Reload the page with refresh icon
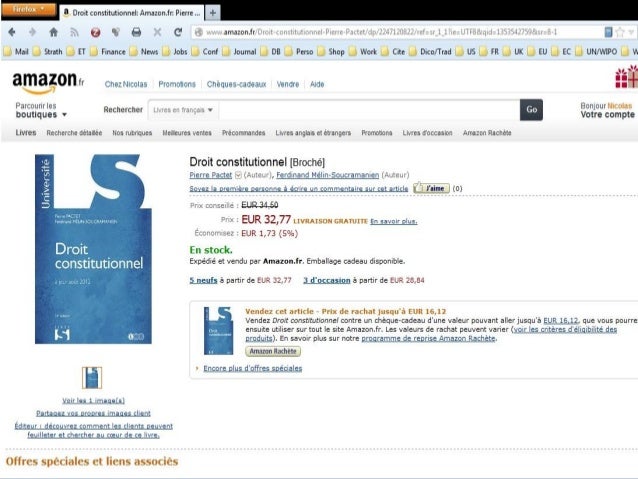The height and width of the screenshot is (479, 638). pos(178,32)
